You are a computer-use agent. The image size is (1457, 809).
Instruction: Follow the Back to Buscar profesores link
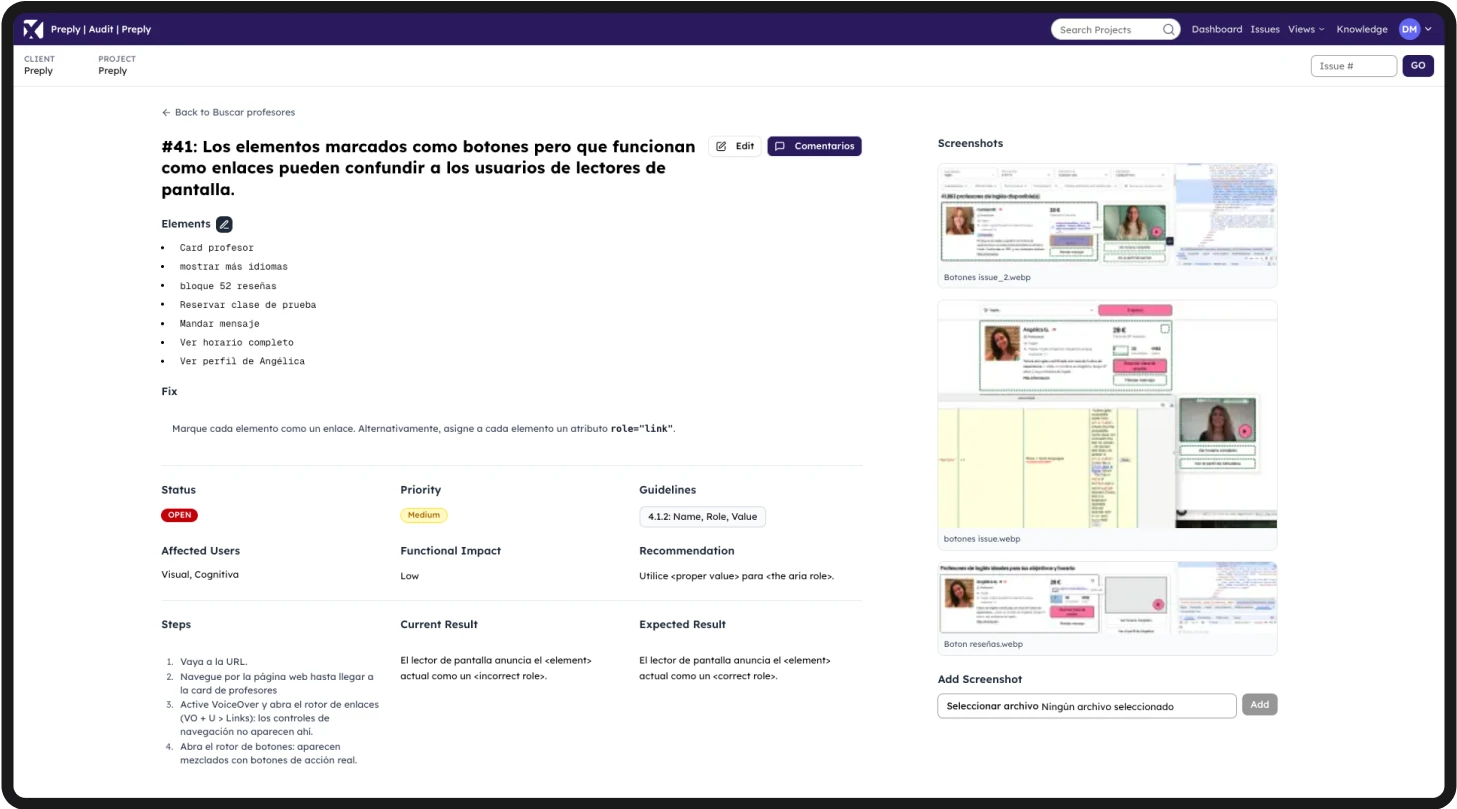[x=228, y=112]
